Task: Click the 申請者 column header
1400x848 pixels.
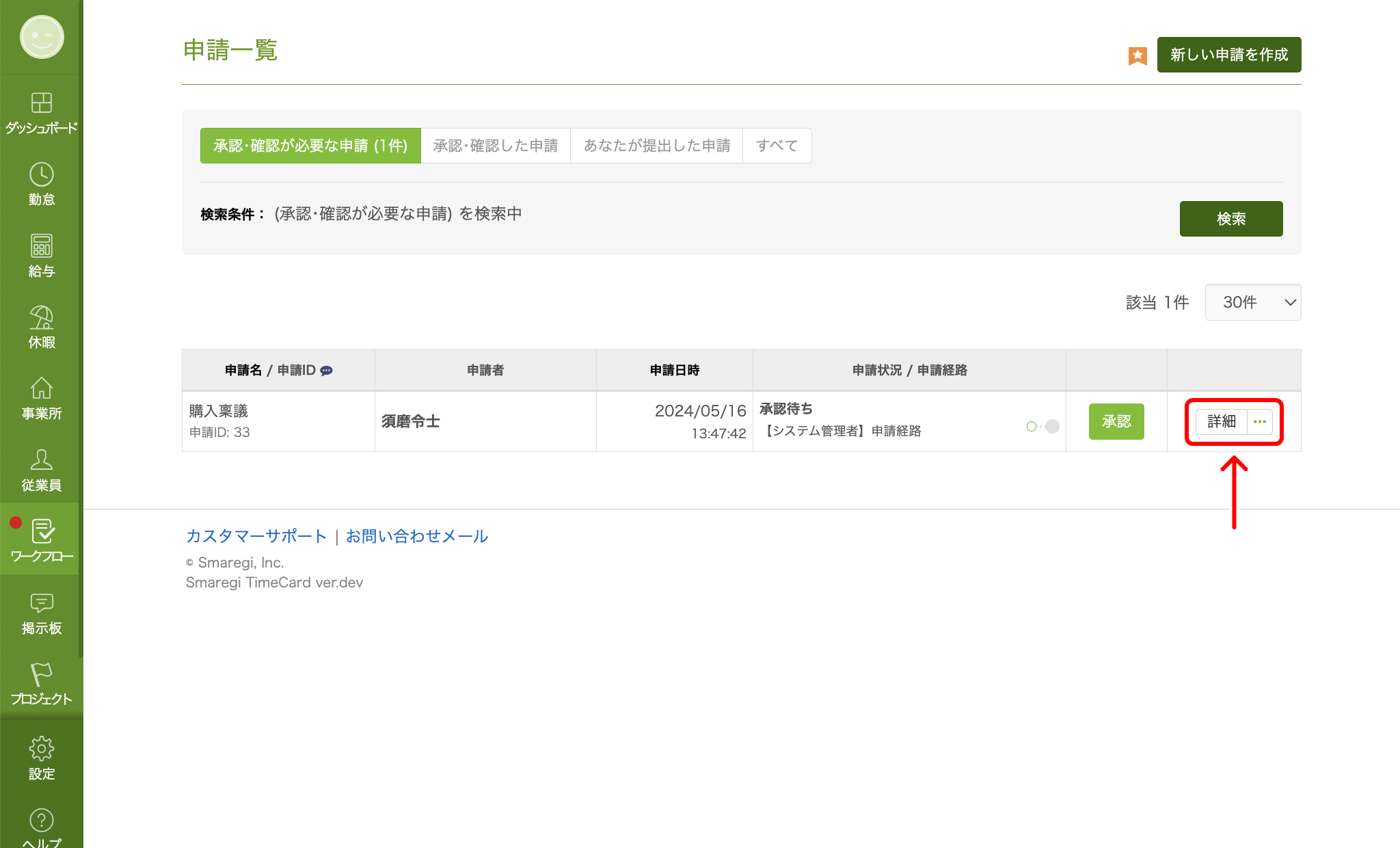Action: [x=485, y=370]
